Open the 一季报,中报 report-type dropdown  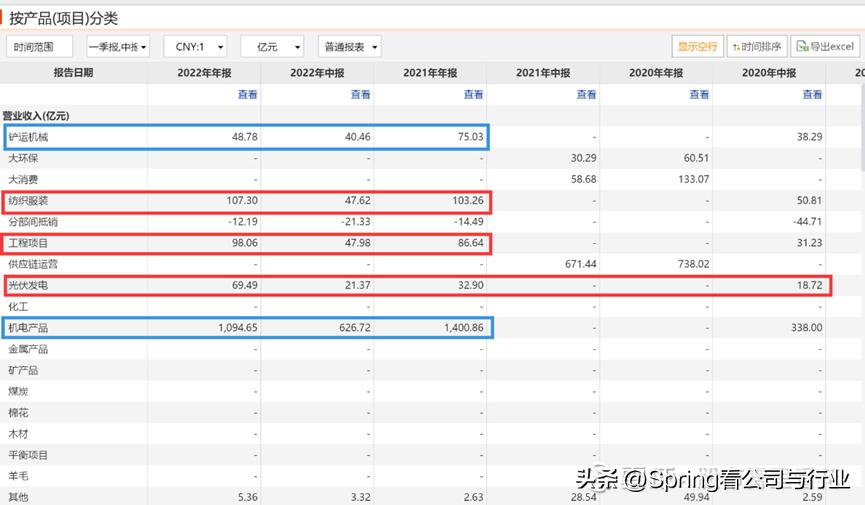click(x=118, y=47)
